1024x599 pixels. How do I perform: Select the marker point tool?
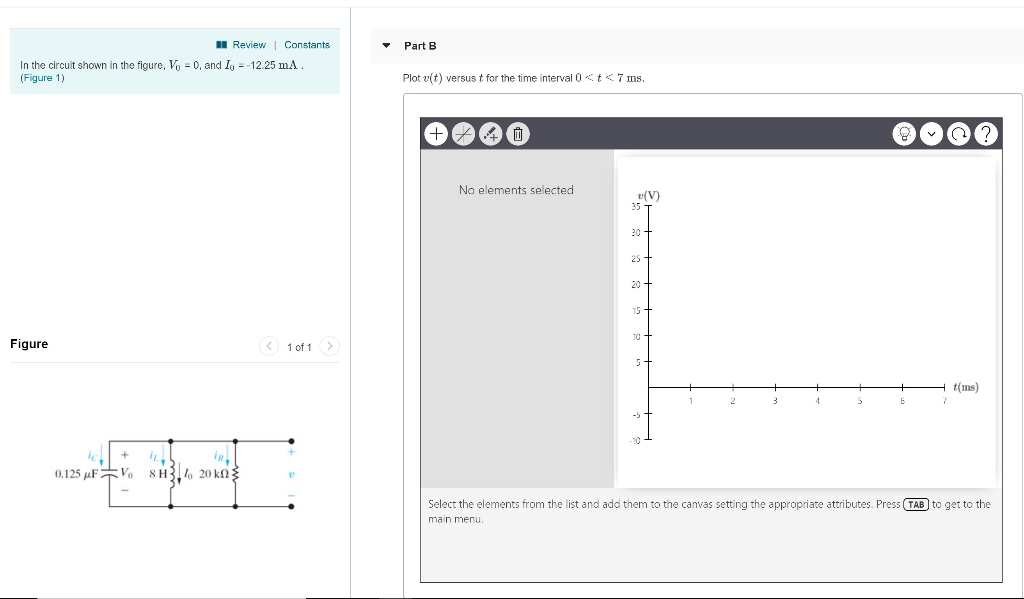tap(490, 133)
